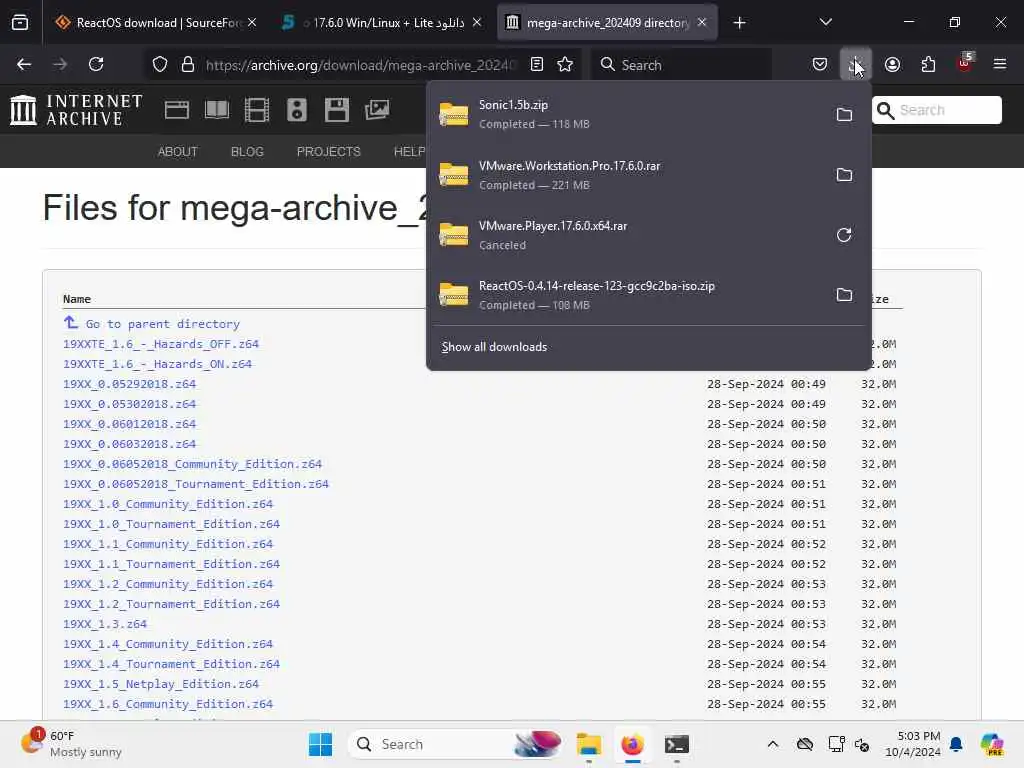Click the Firefox toolbar Search box
1024x768 pixels.
coord(681,65)
